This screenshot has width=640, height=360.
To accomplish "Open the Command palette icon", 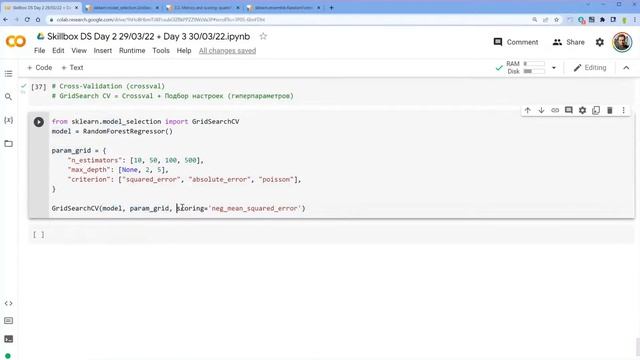I will [8, 321].
